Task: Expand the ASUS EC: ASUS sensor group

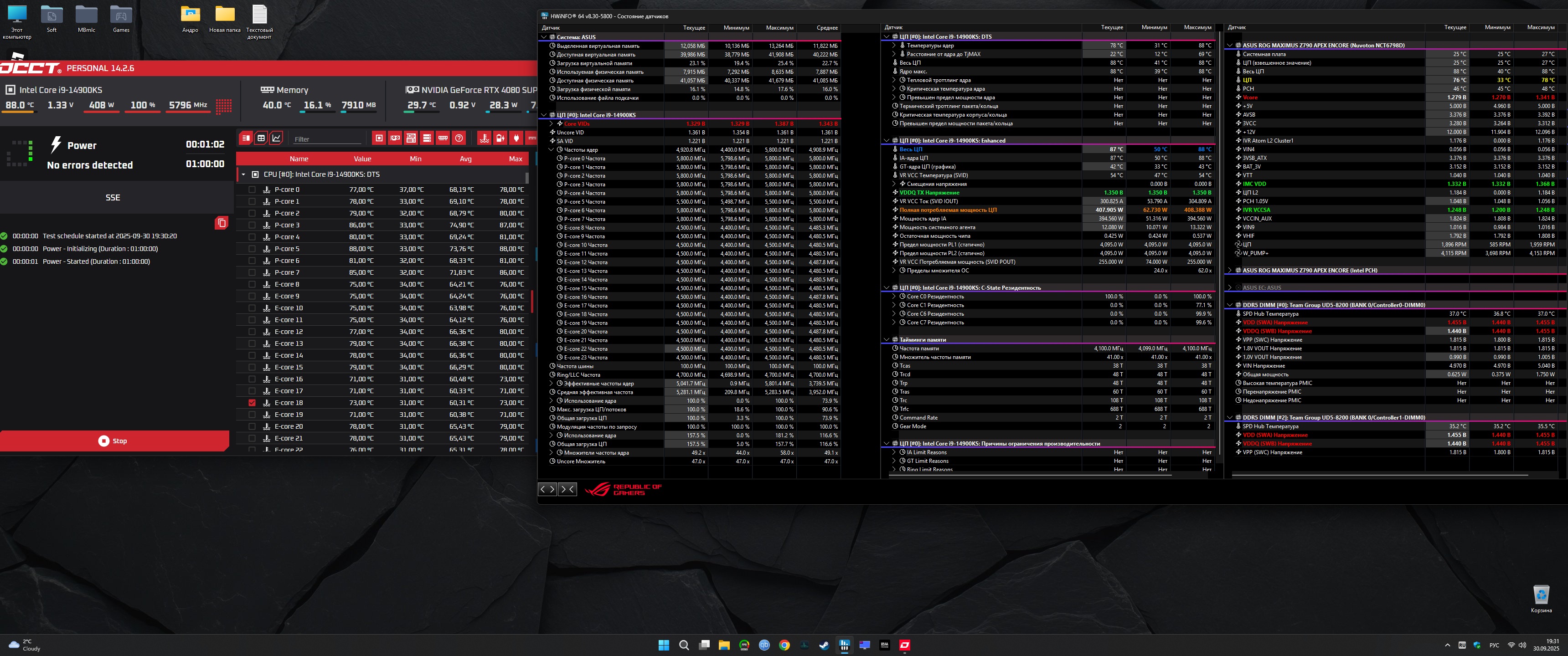Action: pyautogui.click(x=1230, y=288)
